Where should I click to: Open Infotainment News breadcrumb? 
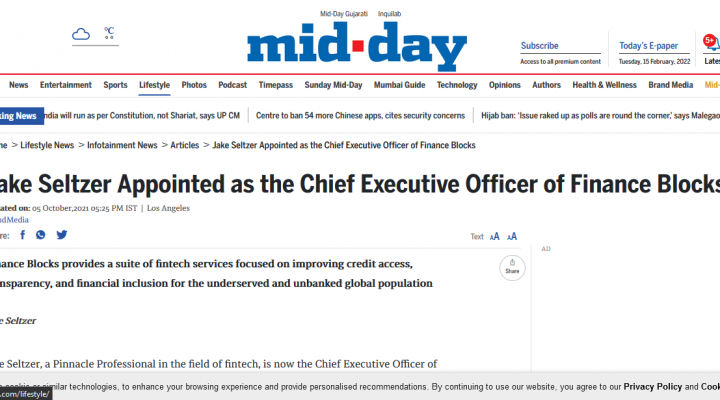click(x=122, y=145)
